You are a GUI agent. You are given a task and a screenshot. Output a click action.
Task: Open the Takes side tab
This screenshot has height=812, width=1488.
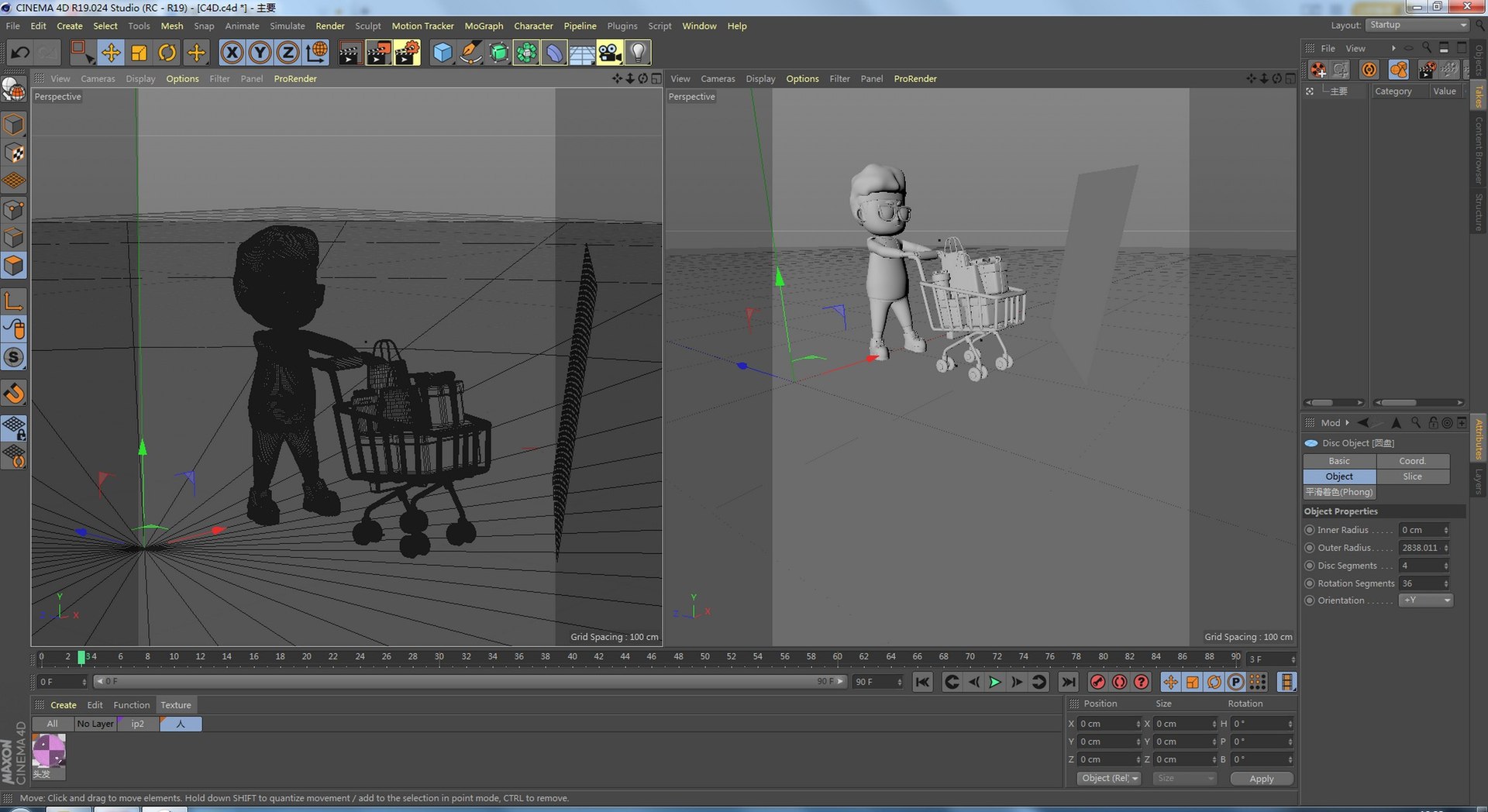(x=1479, y=97)
